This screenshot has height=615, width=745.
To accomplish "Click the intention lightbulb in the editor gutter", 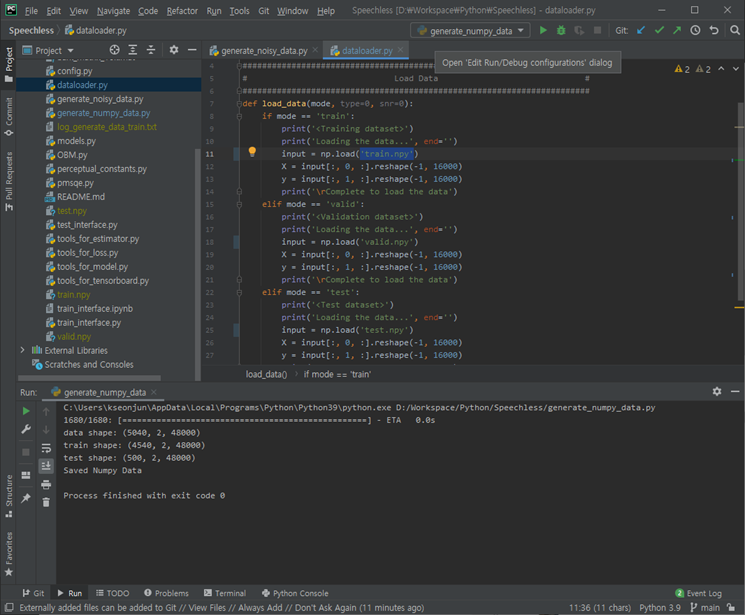I will pyautogui.click(x=252, y=153).
